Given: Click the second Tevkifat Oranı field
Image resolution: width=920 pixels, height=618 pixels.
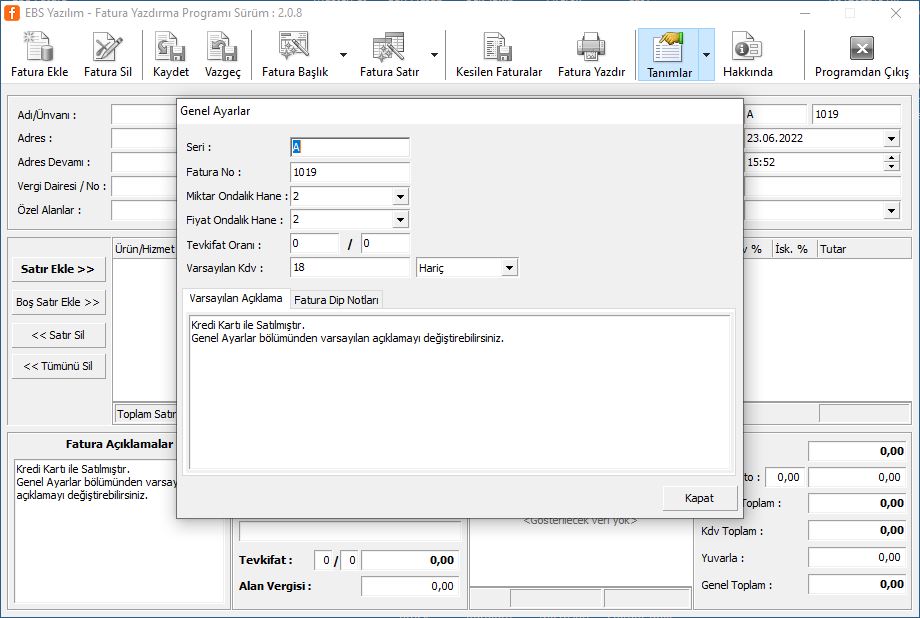Looking at the screenshot, I should pyautogui.click(x=385, y=244).
